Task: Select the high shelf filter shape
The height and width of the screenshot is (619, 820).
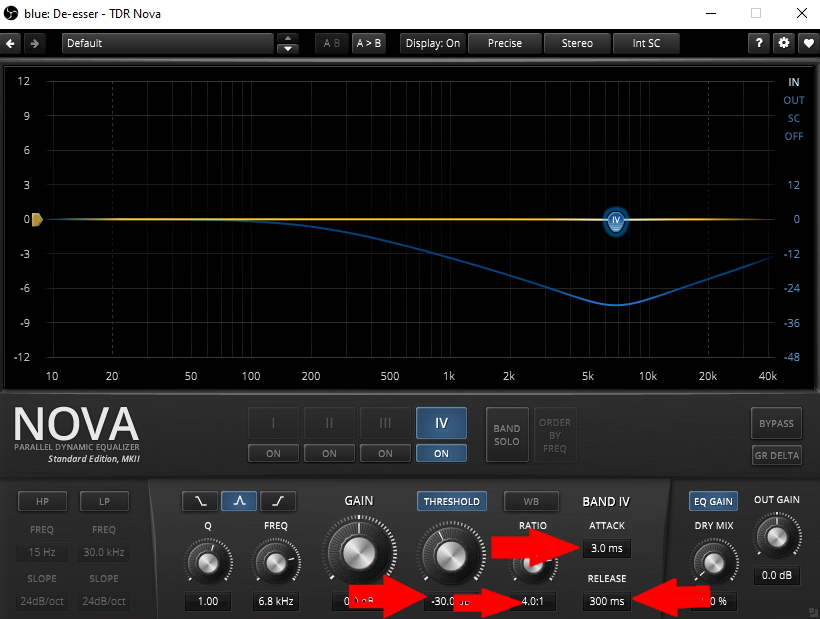Action: pyautogui.click(x=277, y=501)
